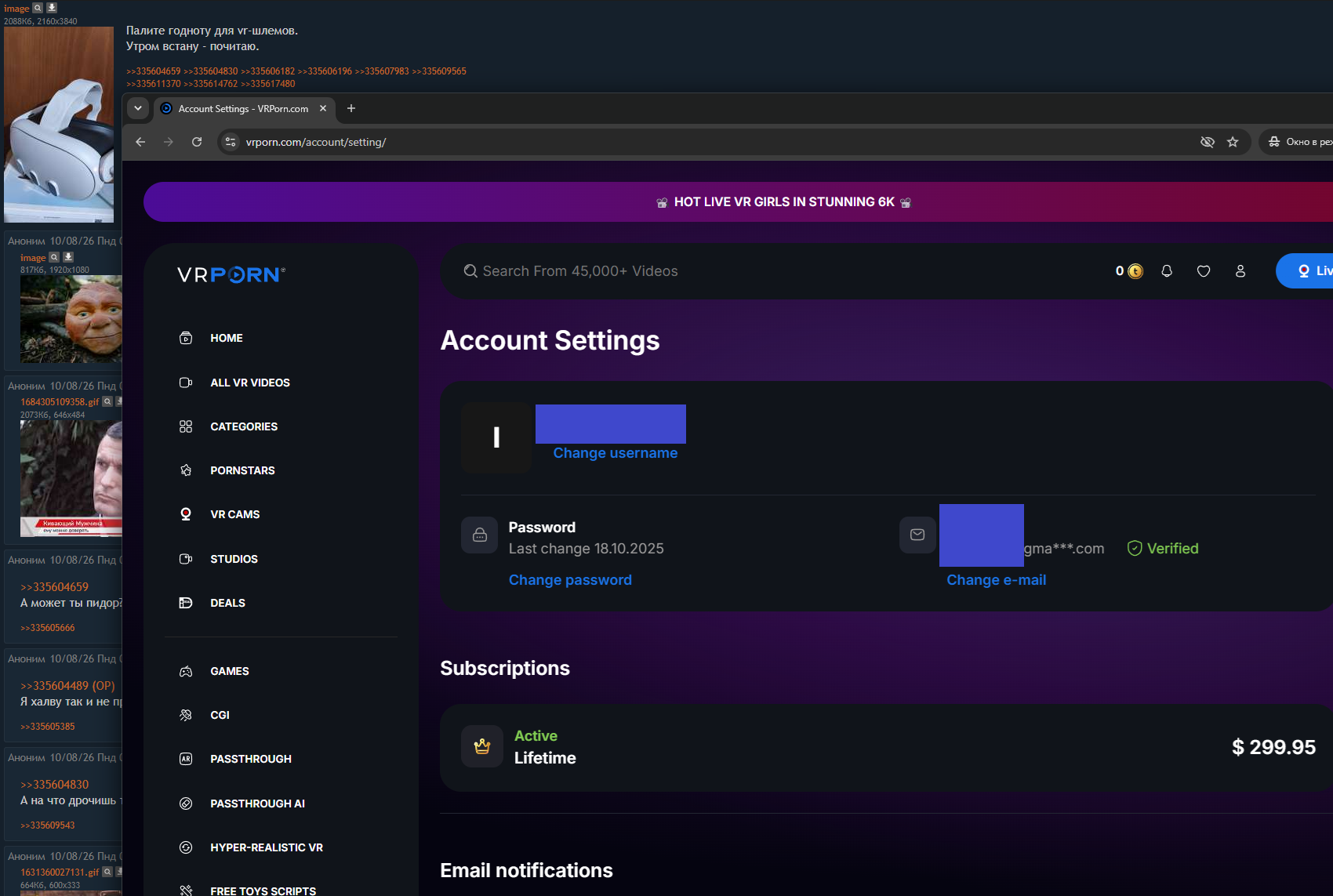Follow reply link >>335617480
The image size is (1333, 896).
(268, 84)
